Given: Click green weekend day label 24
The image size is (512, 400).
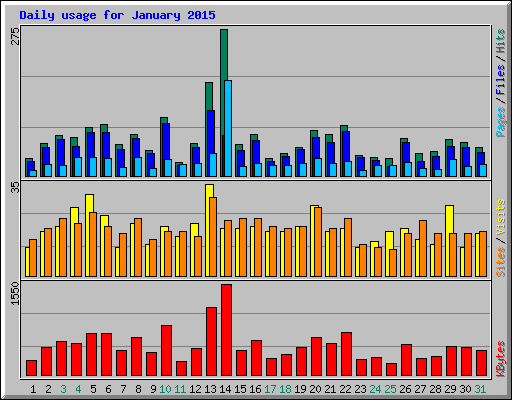Looking at the screenshot, I should [x=375, y=389].
